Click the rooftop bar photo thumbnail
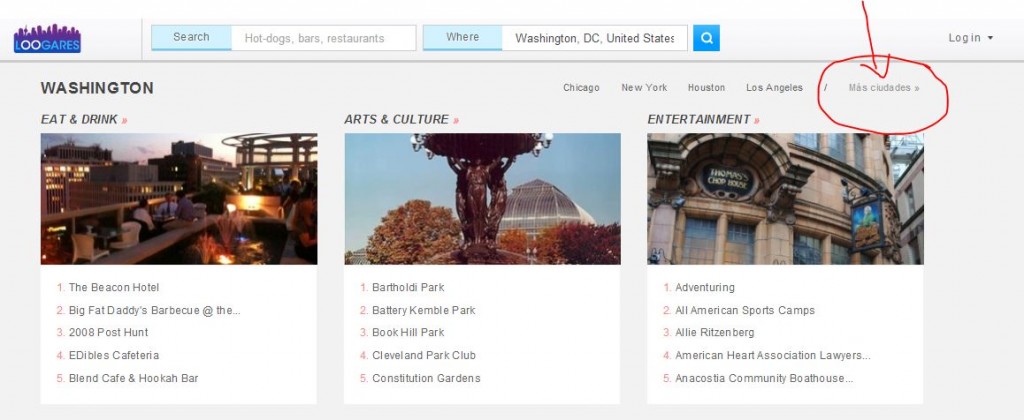Screen dimensions: 1024x420 click(179, 198)
